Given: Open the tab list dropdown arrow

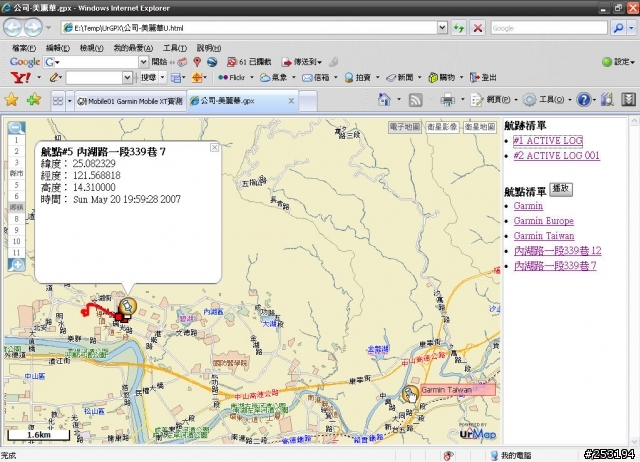Looking at the screenshot, I should click(69, 100).
